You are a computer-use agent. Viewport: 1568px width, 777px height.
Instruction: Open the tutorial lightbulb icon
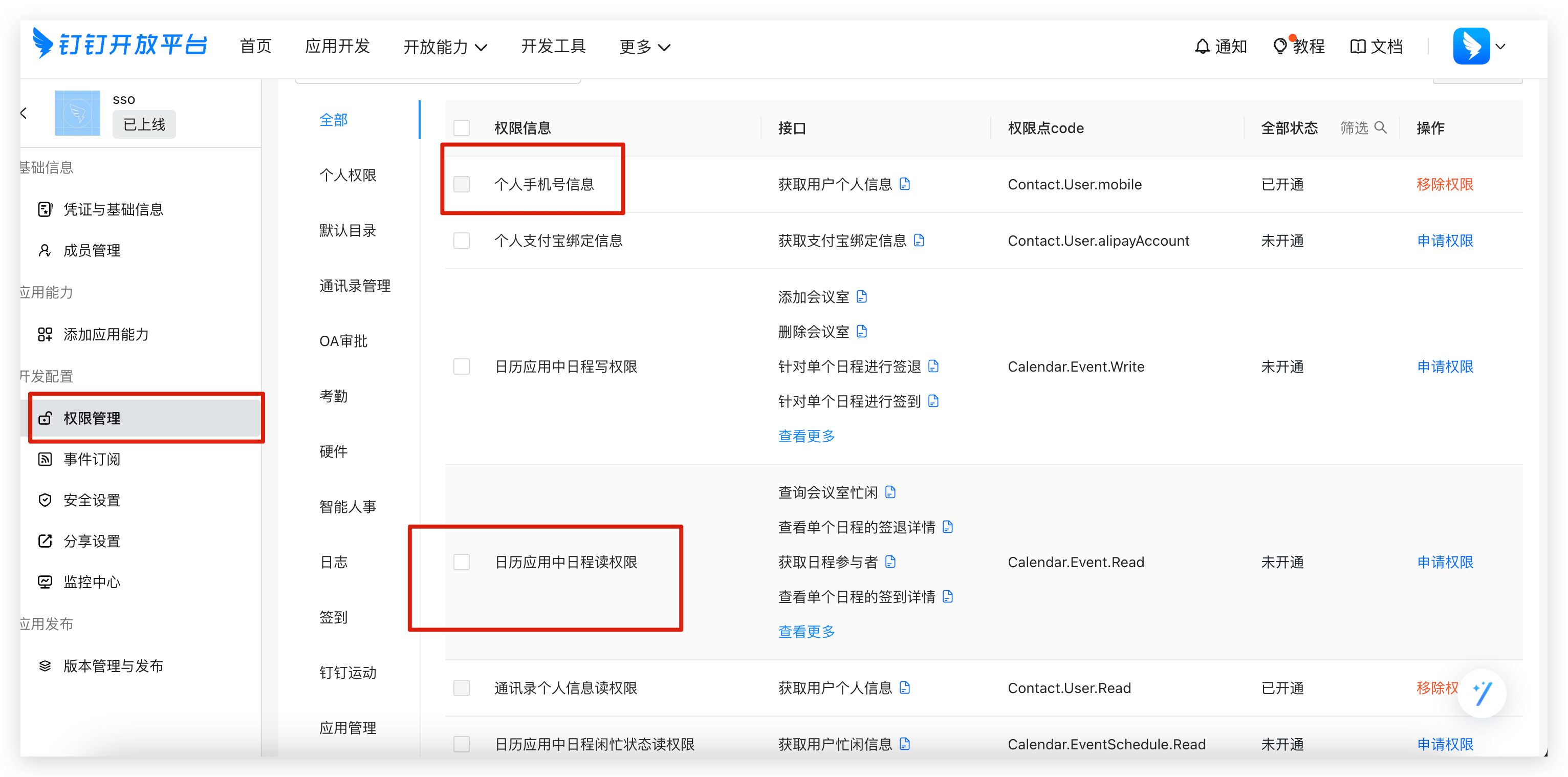tap(1280, 46)
